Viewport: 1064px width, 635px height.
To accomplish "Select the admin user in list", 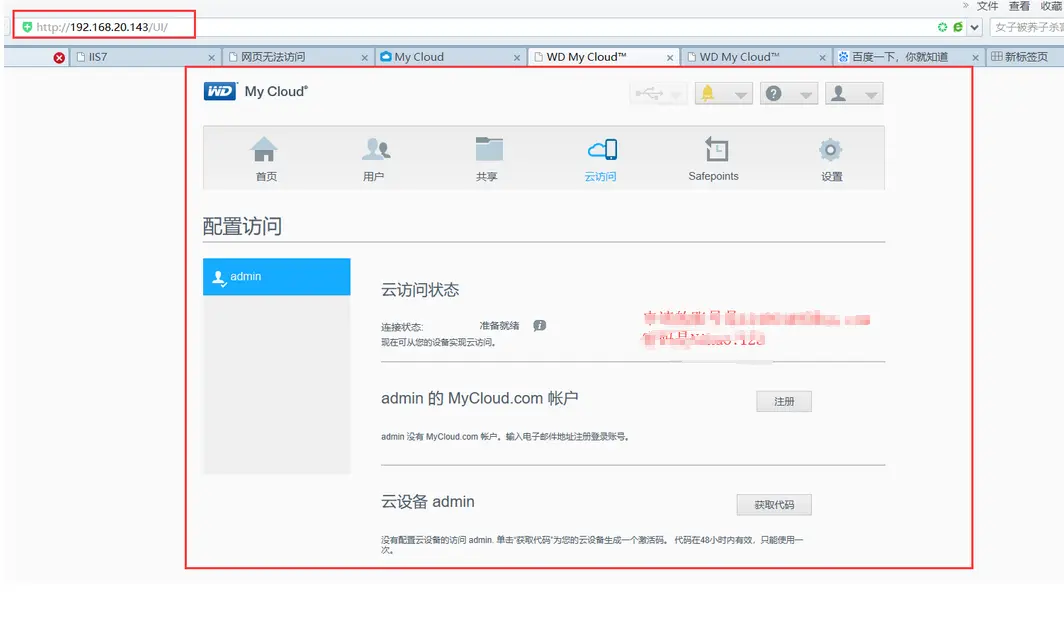I will [x=277, y=277].
